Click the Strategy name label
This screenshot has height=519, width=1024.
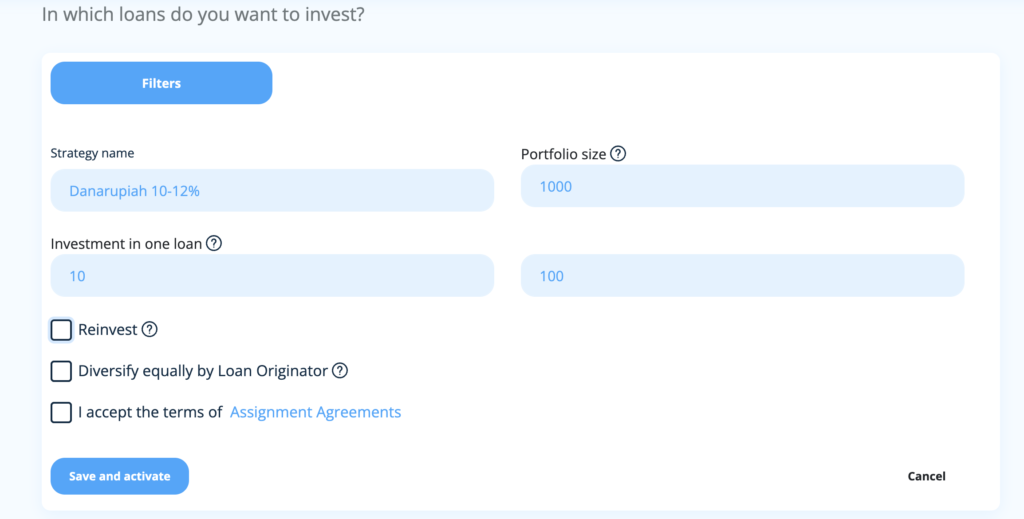92,153
